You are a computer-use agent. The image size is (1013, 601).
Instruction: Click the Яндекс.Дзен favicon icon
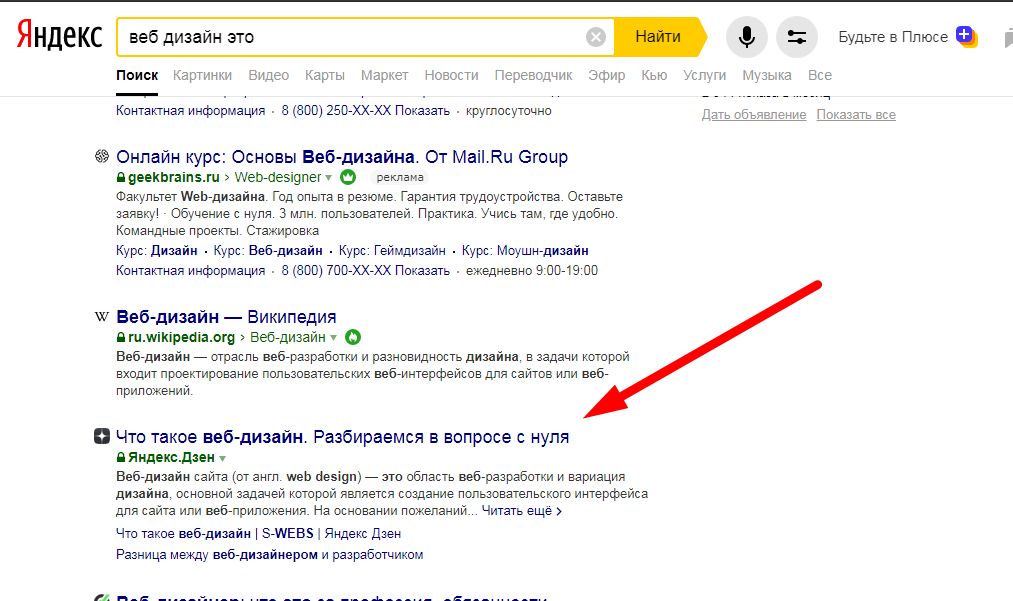[102, 436]
